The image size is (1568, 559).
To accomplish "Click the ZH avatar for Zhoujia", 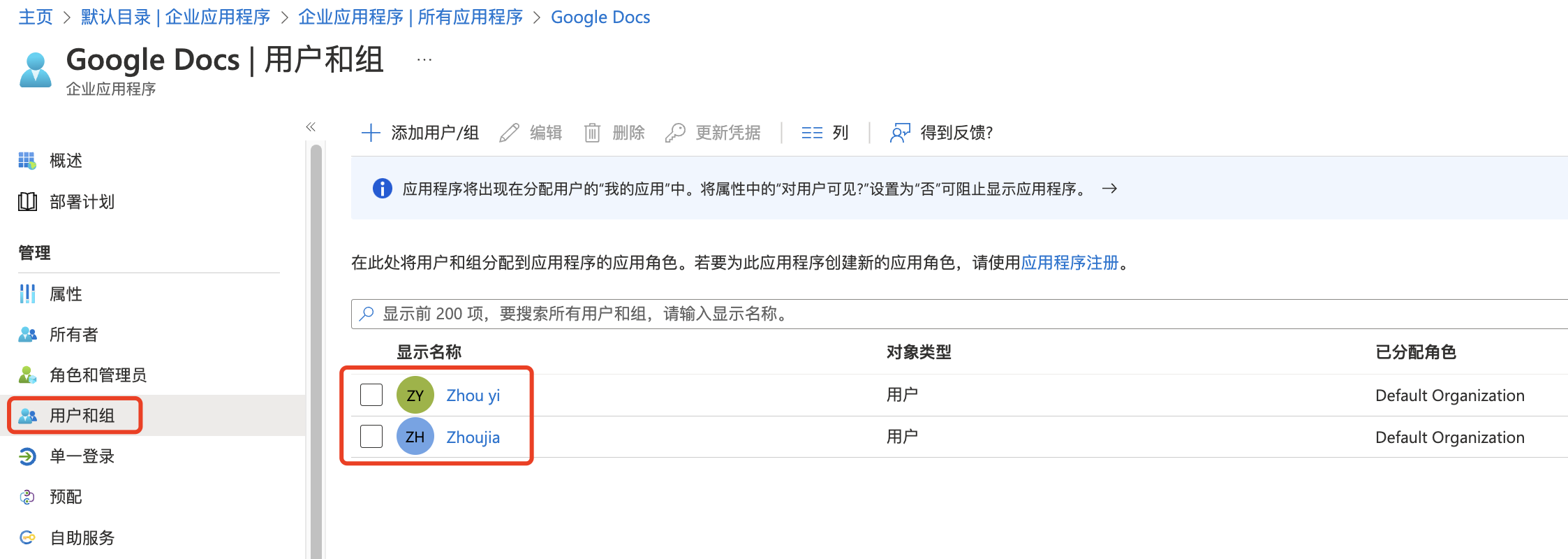I will click(x=415, y=437).
